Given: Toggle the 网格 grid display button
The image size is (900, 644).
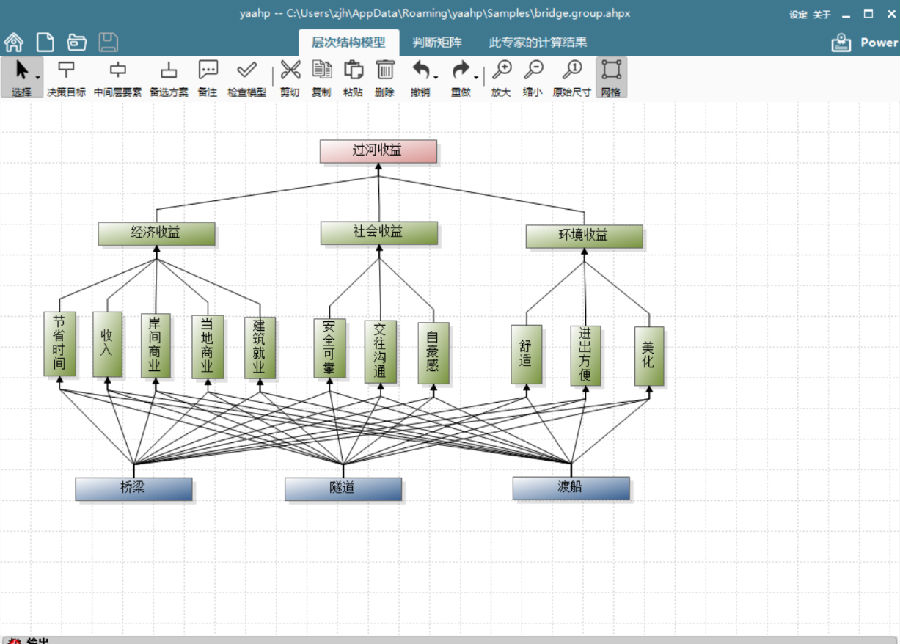Looking at the screenshot, I should [611, 77].
